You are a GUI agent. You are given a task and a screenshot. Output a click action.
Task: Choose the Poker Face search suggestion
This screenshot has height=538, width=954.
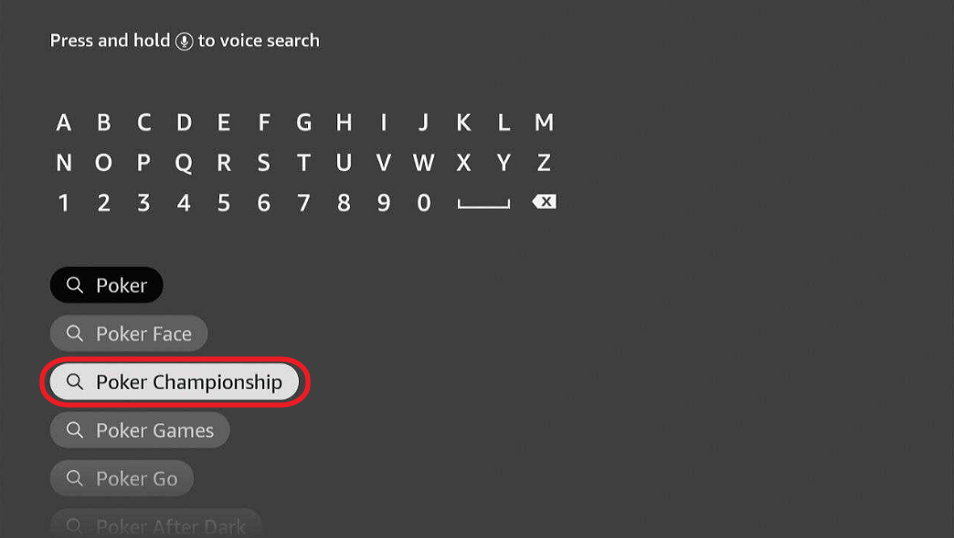point(129,333)
